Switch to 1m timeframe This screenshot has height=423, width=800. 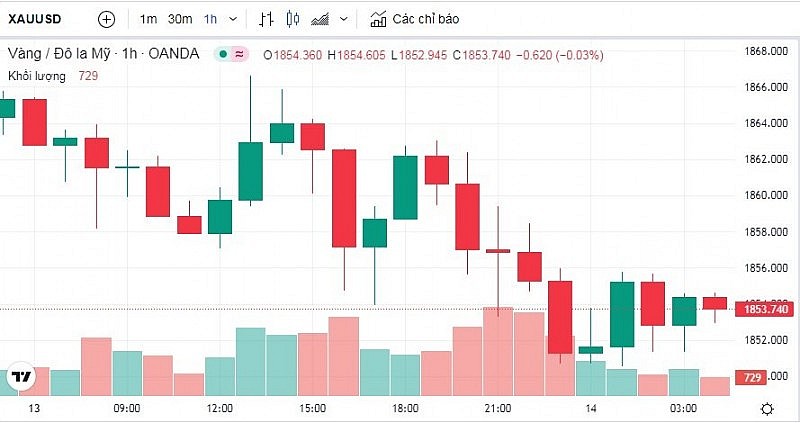tap(148, 19)
